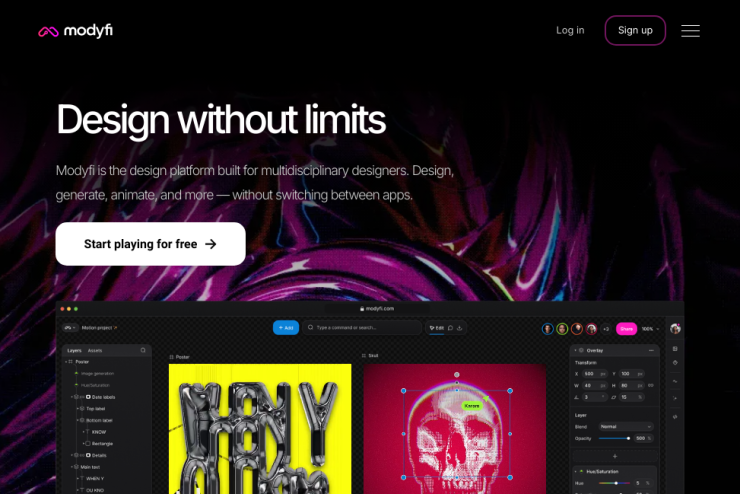The height and width of the screenshot is (494, 740).
Task: Select the OU KNO text layer
Action: coord(95,490)
